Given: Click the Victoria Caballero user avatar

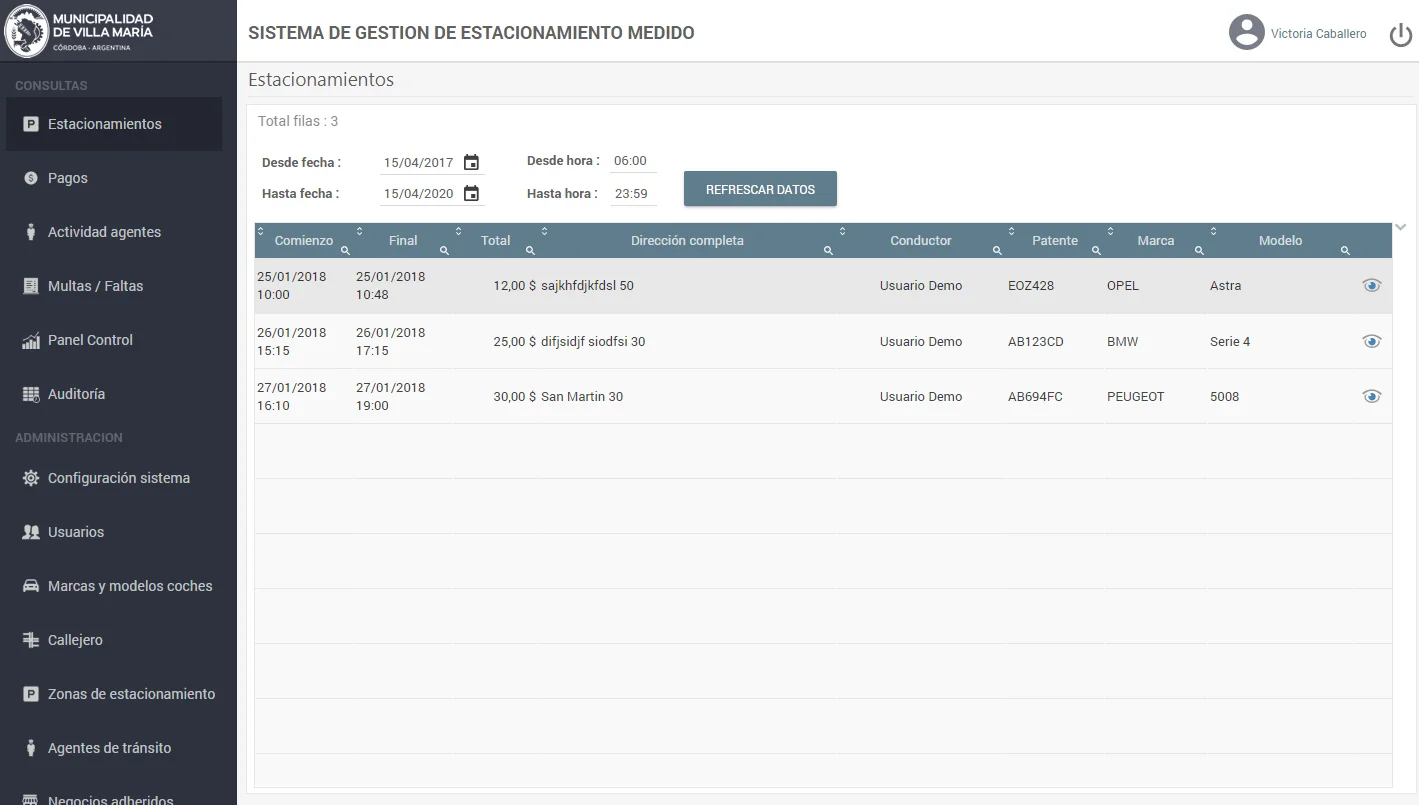Looking at the screenshot, I should [1246, 32].
